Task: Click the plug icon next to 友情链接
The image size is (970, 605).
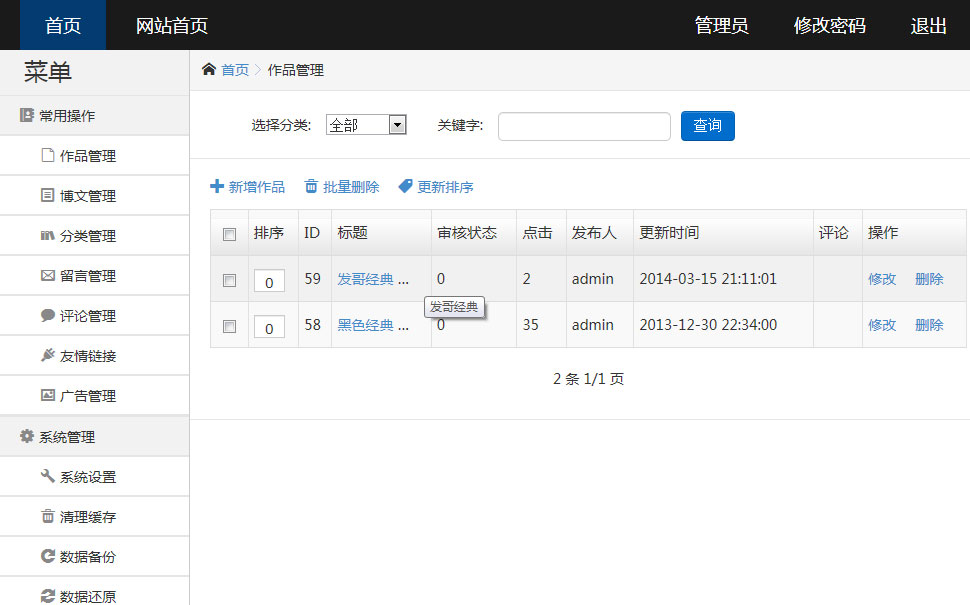Action: [x=48, y=355]
